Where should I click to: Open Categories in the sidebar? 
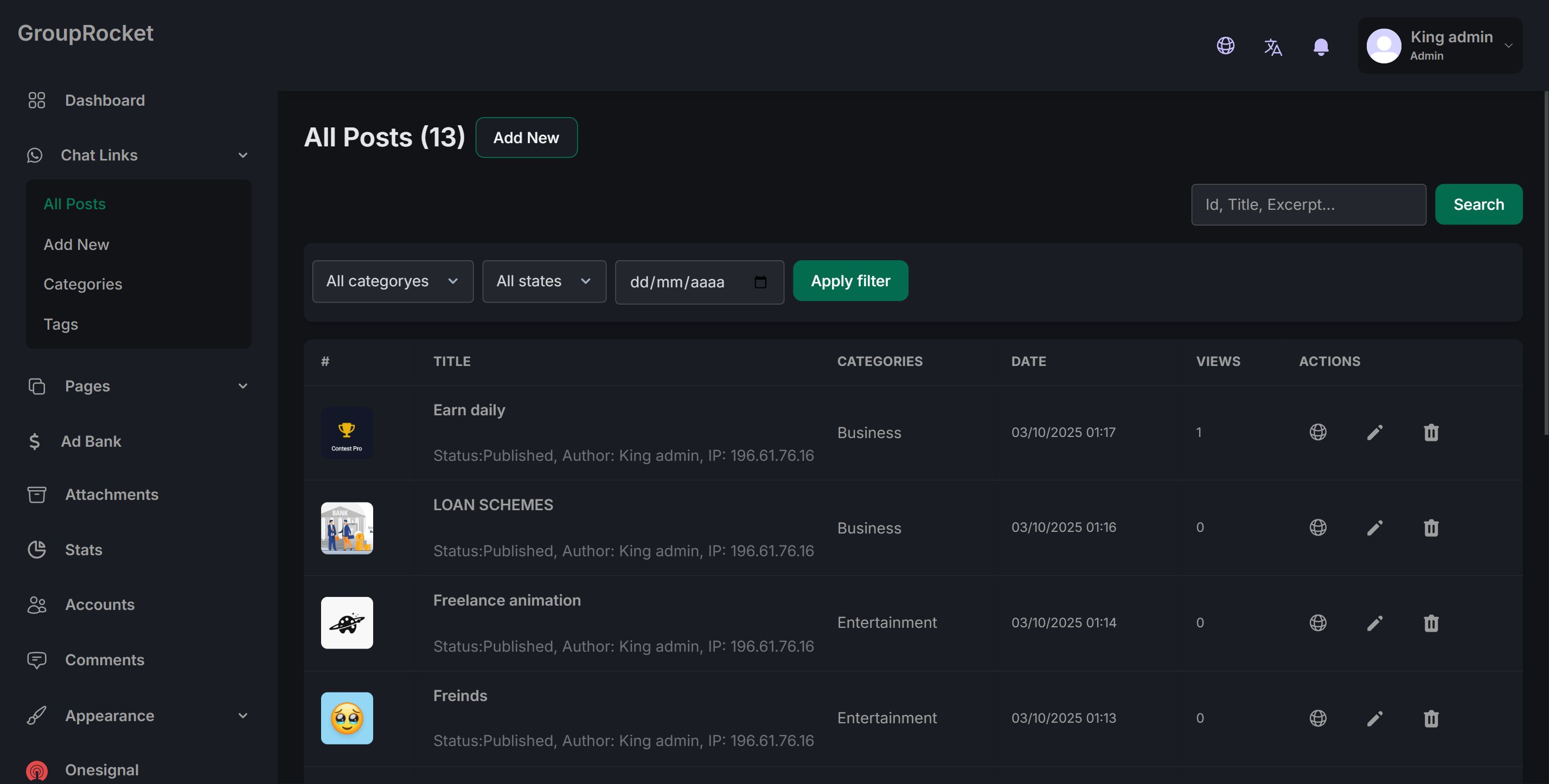(82, 285)
